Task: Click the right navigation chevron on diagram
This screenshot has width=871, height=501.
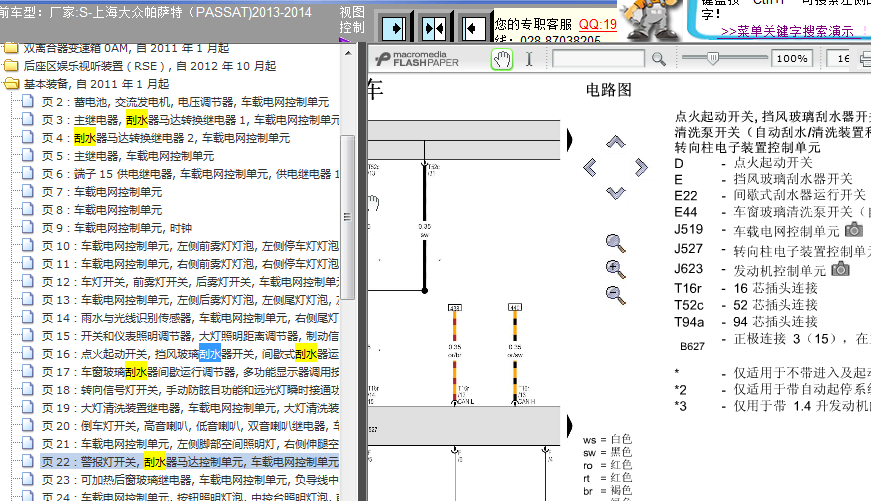Action: point(641,167)
